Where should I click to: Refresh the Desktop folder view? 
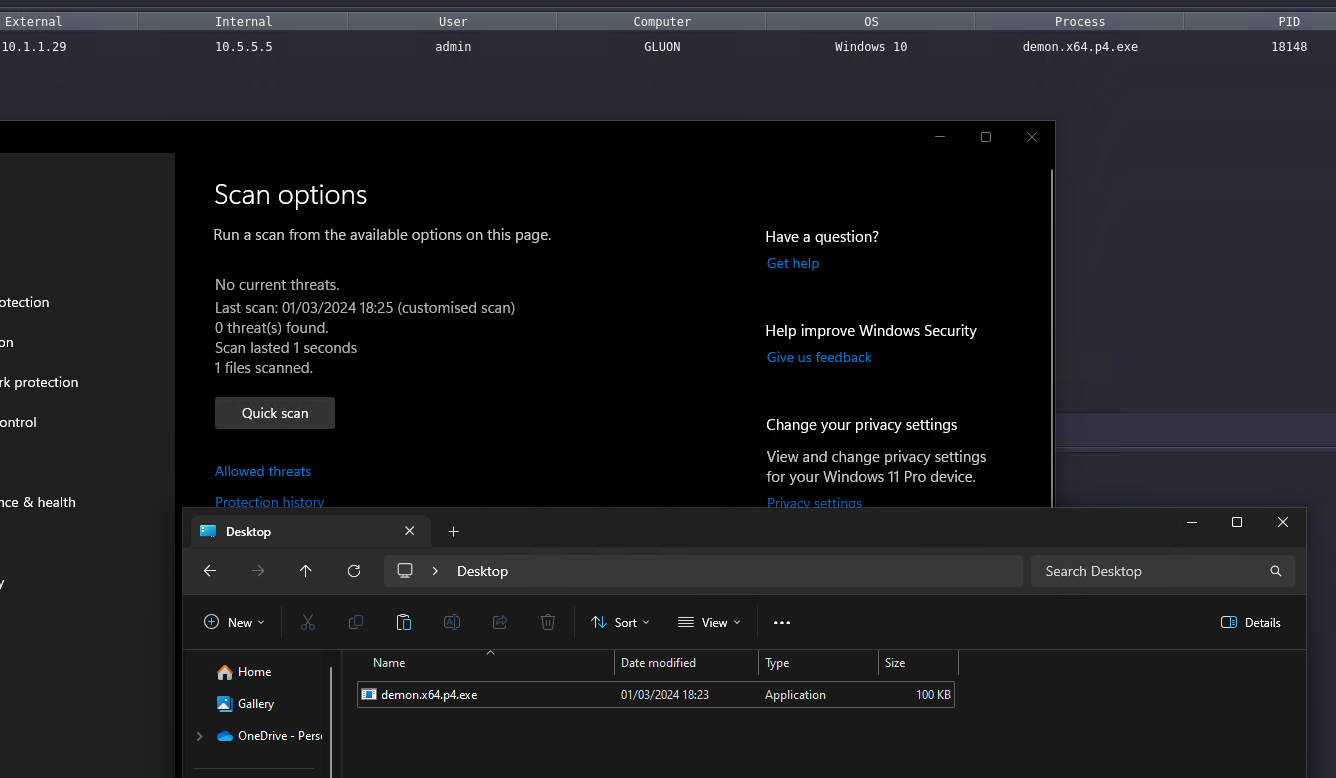point(354,571)
